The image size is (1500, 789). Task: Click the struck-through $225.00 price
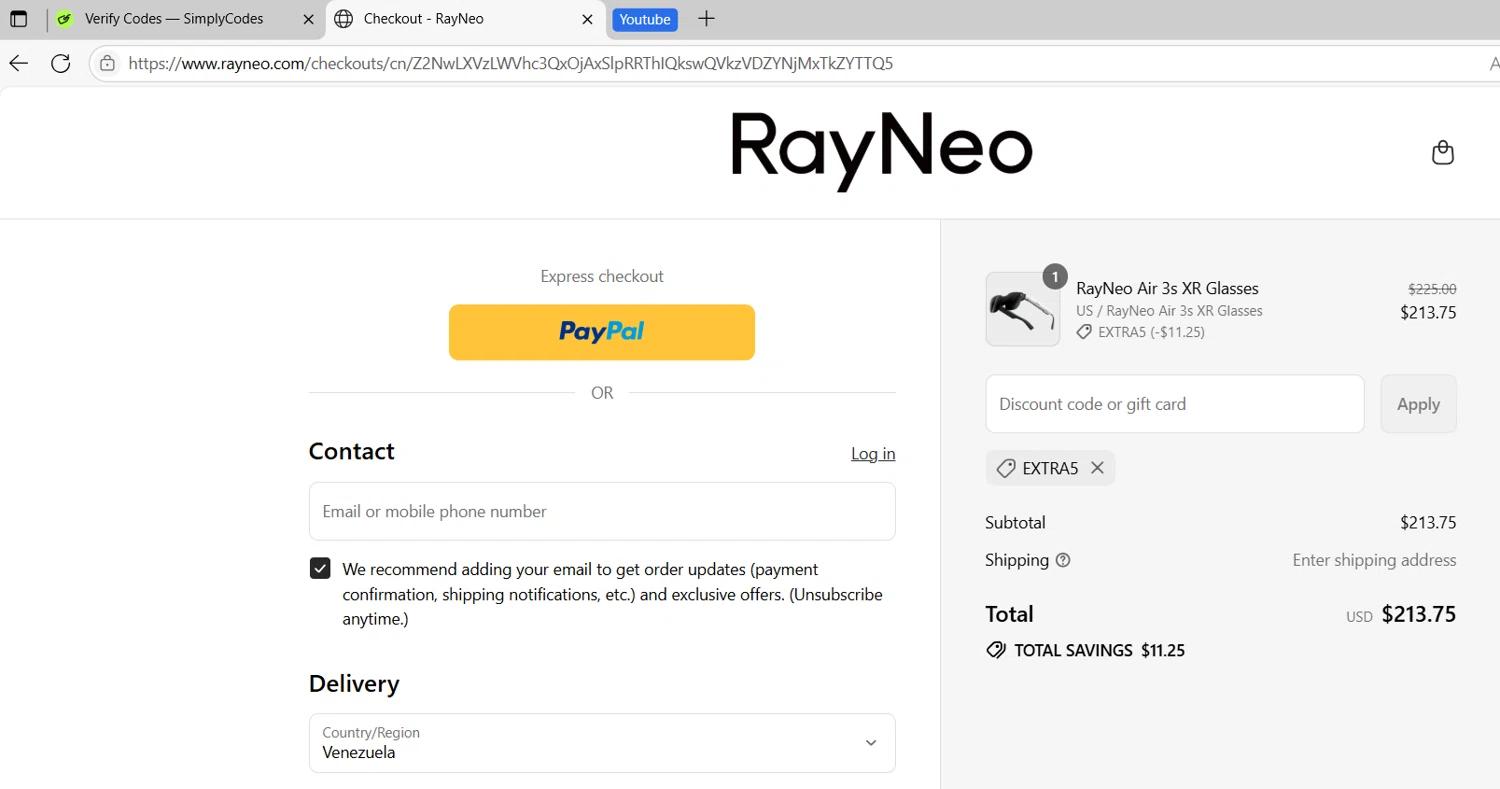[1432, 289]
